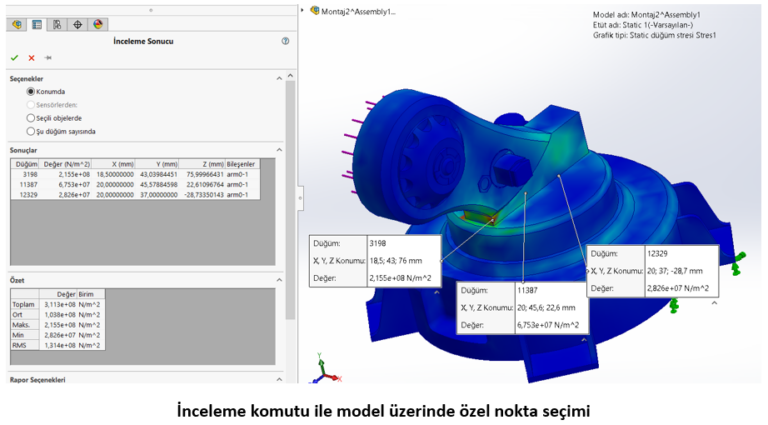768x425 pixels.
Task: Open the FeatureManager design tree tab
Action: point(16,24)
